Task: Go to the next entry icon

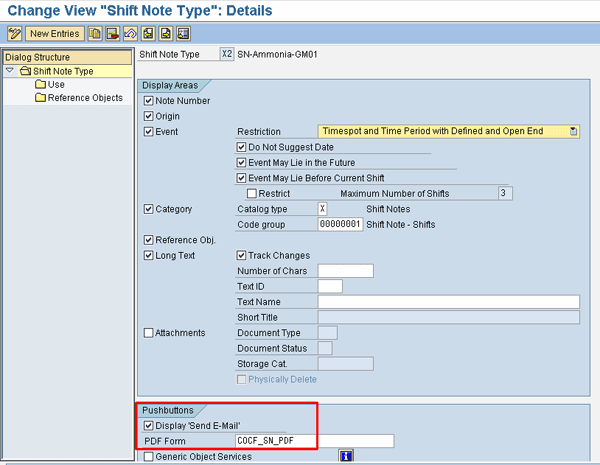Action: coord(165,33)
